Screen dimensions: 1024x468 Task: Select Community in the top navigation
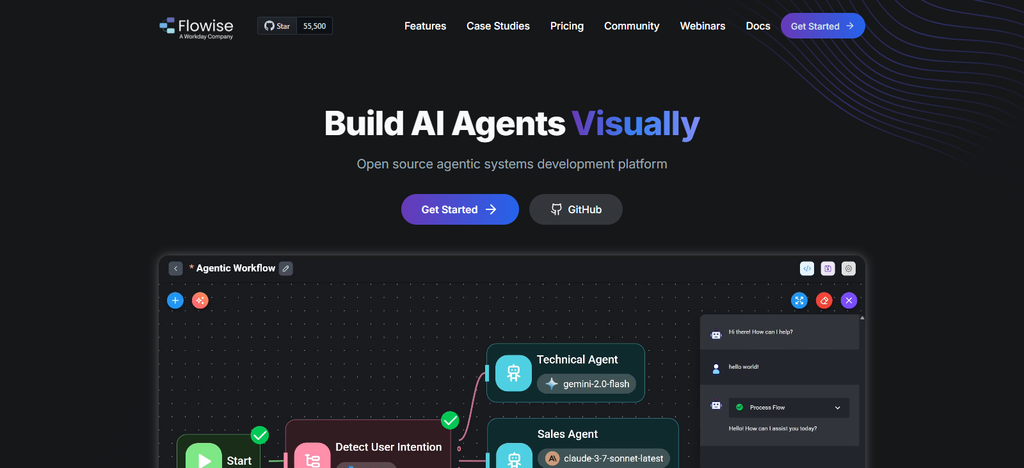tap(632, 26)
